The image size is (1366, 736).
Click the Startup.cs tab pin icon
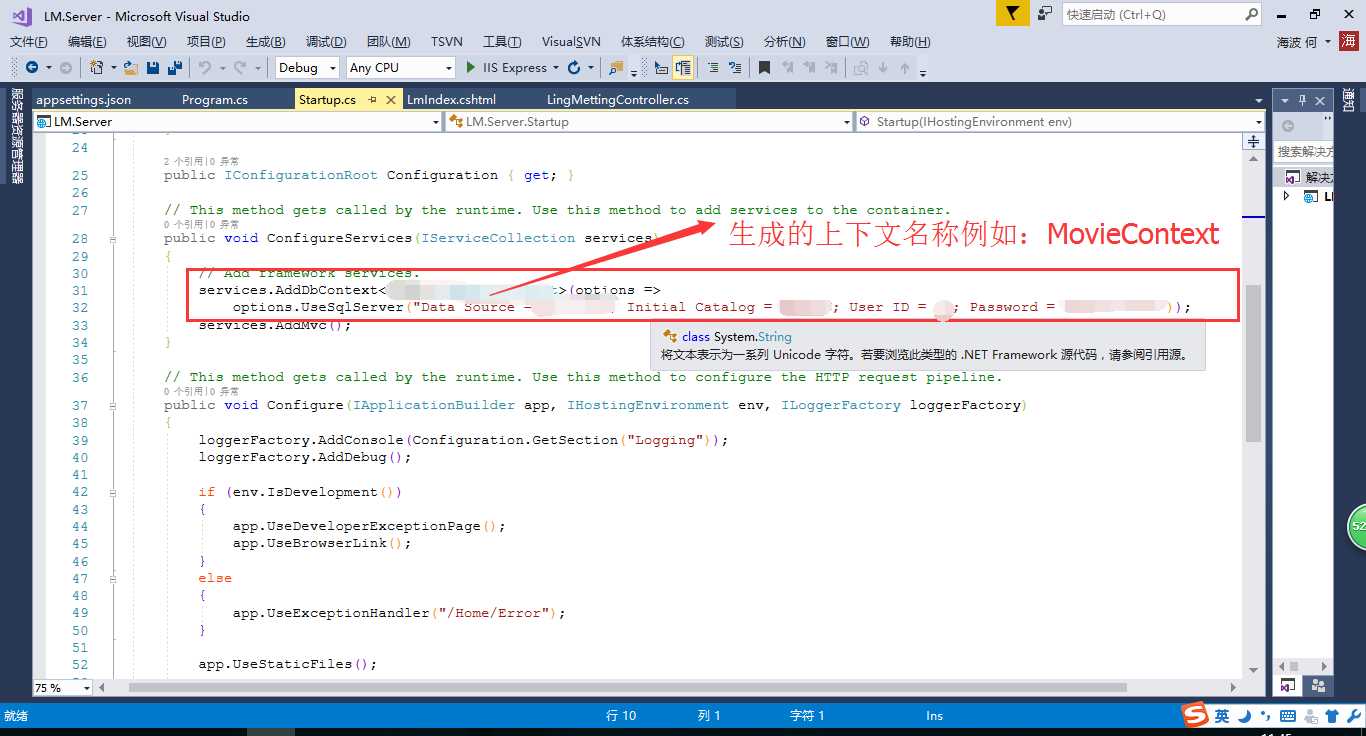click(x=372, y=100)
